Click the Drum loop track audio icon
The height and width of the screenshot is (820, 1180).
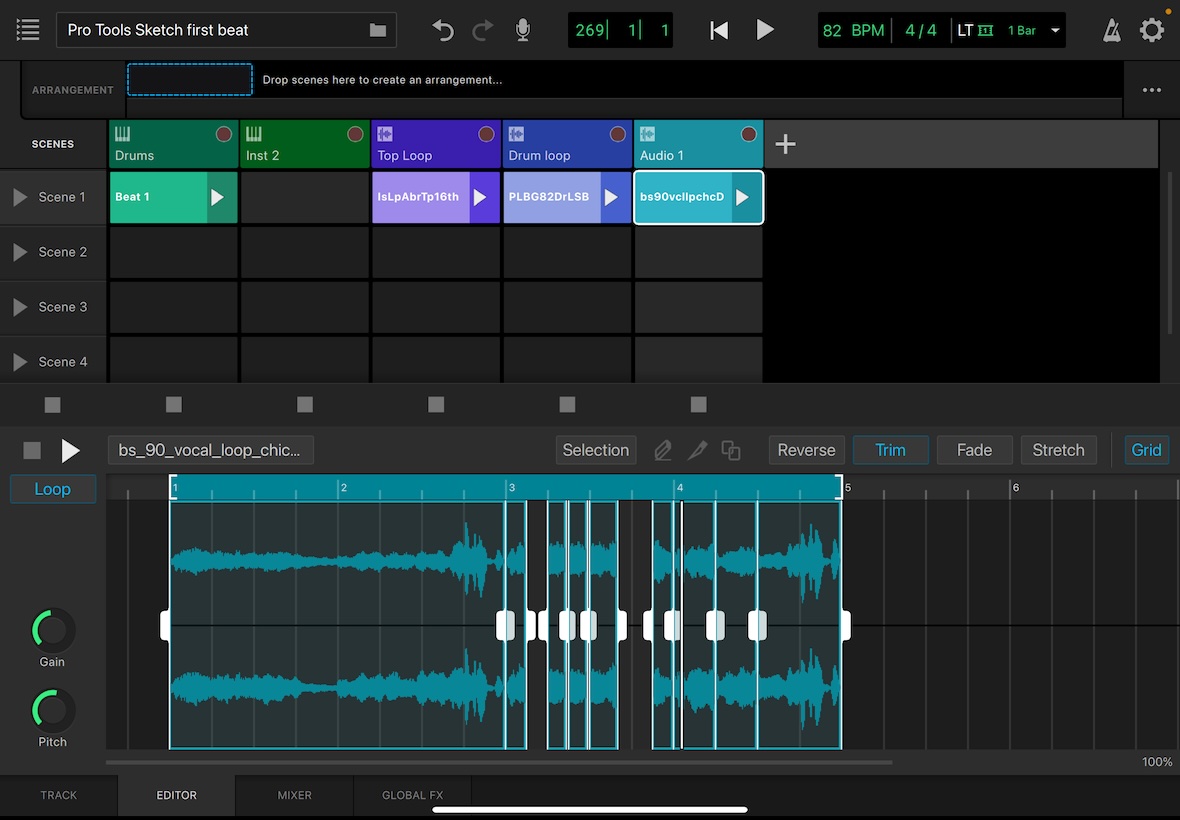tap(516, 134)
